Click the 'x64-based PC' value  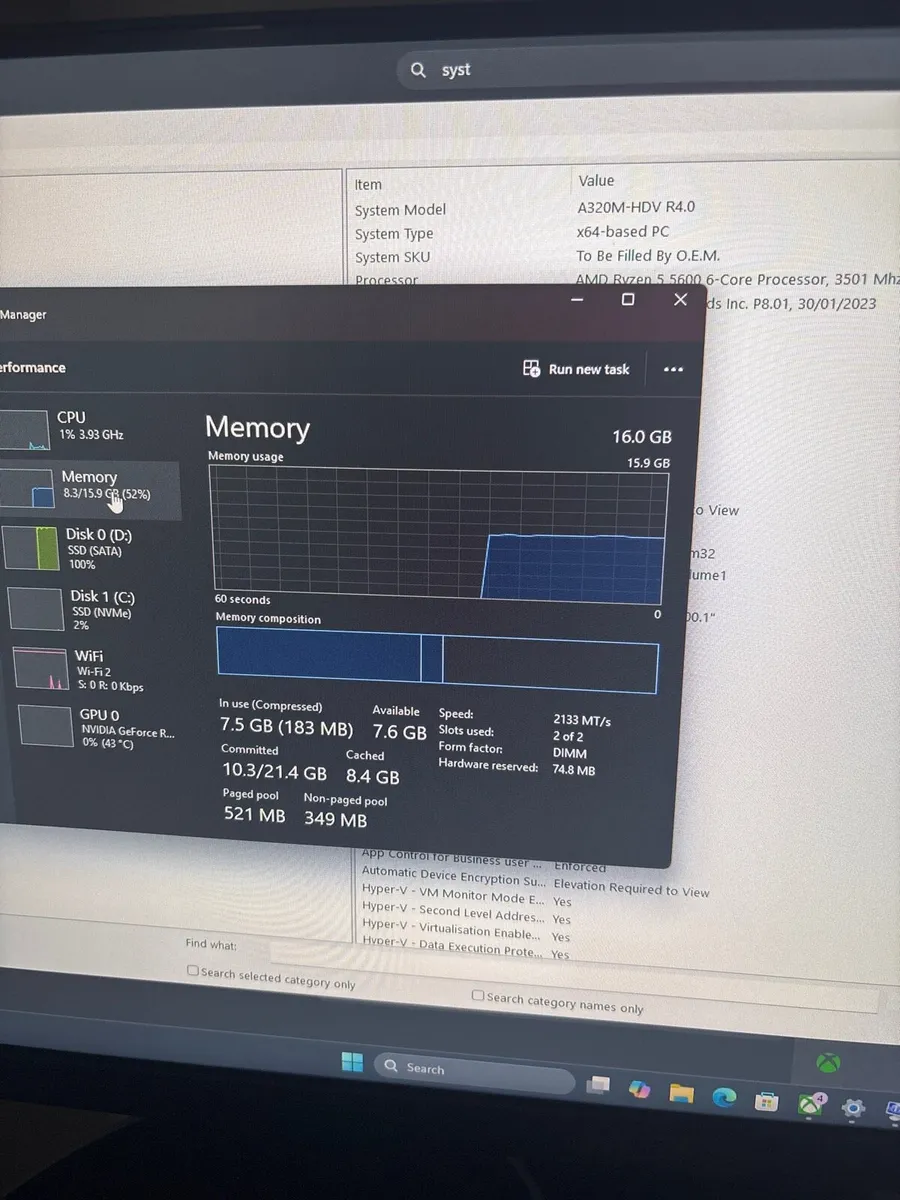pyautogui.click(x=623, y=231)
